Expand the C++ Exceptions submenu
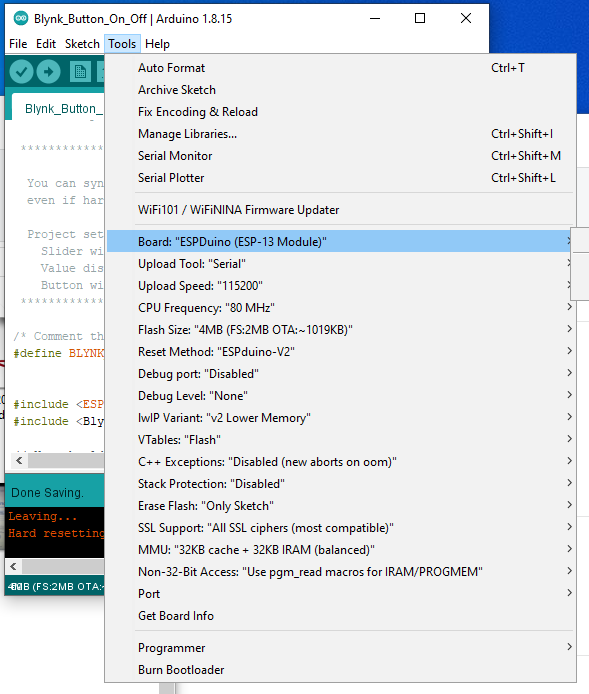The height and width of the screenshot is (694, 589). [341, 462]
